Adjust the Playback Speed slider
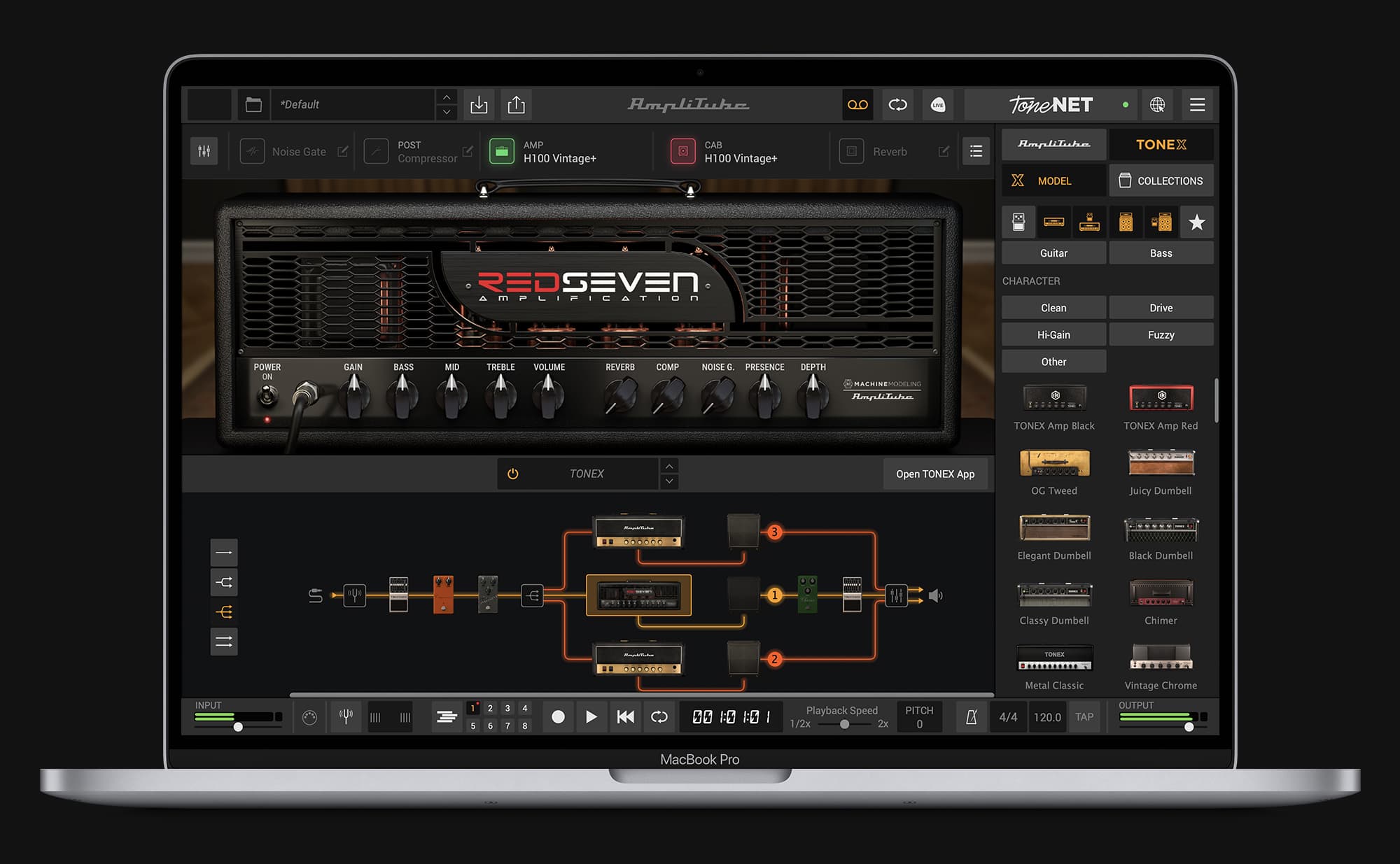1400x864 pixels. 844,725
